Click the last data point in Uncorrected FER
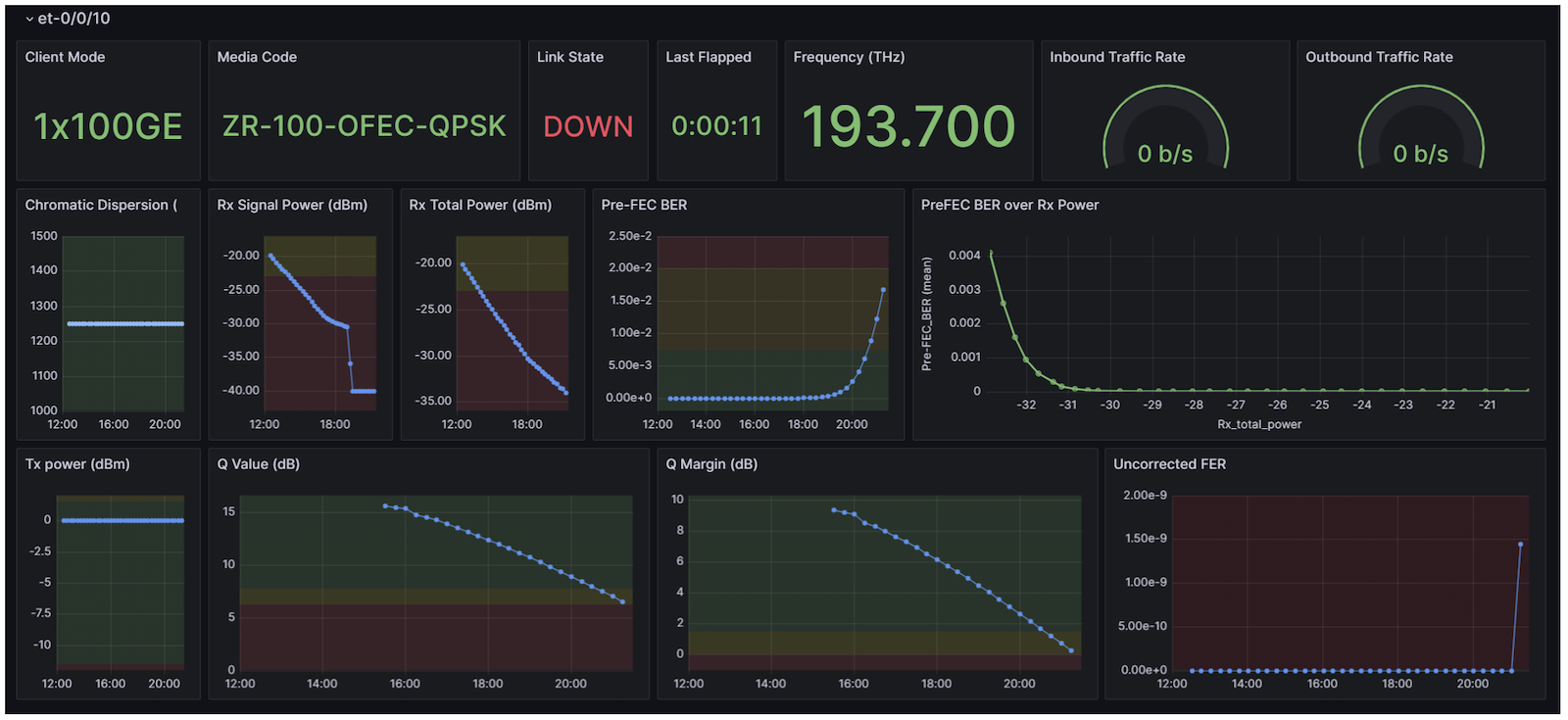 coord(1520,544)
